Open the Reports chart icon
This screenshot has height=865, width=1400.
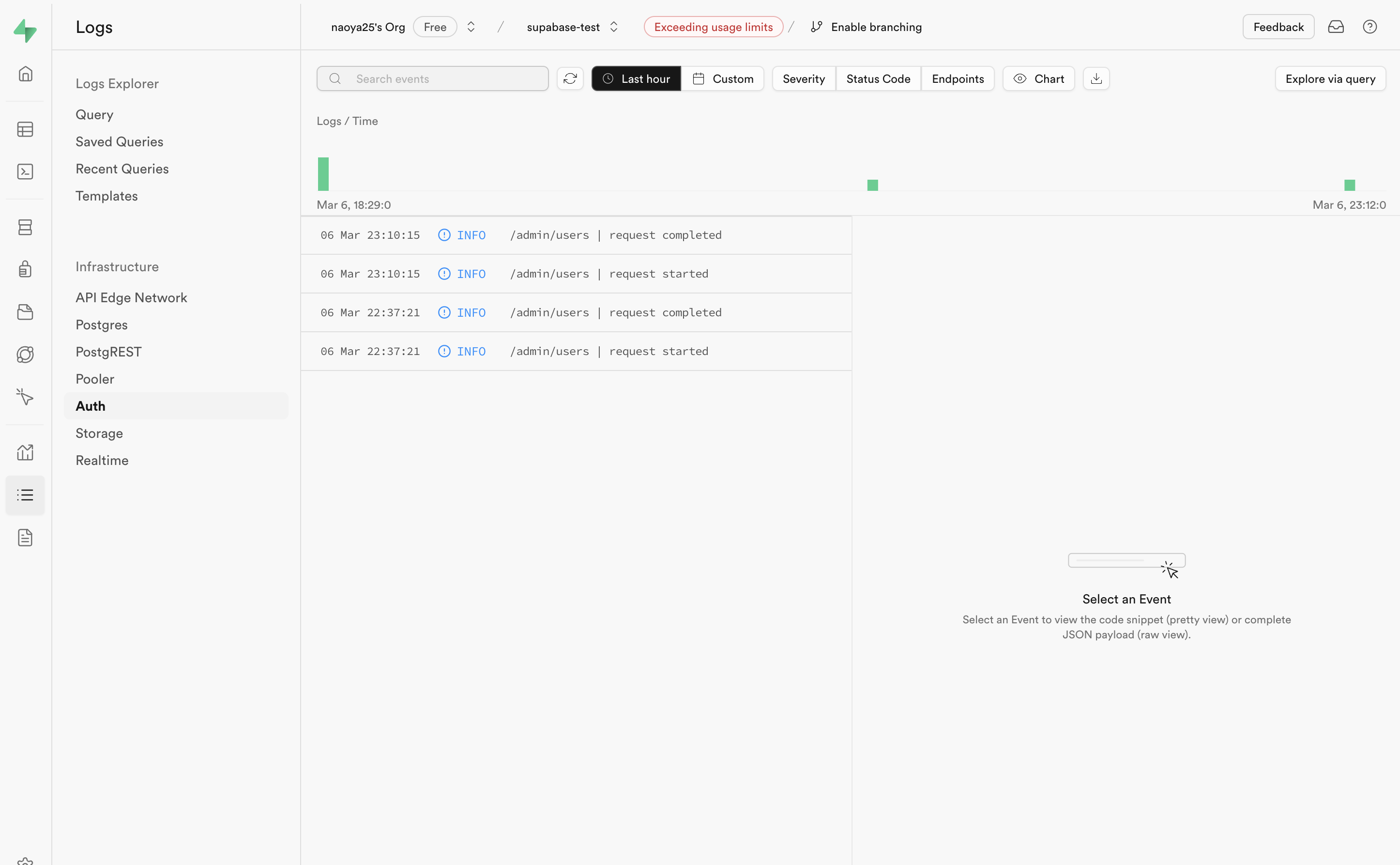25,452
